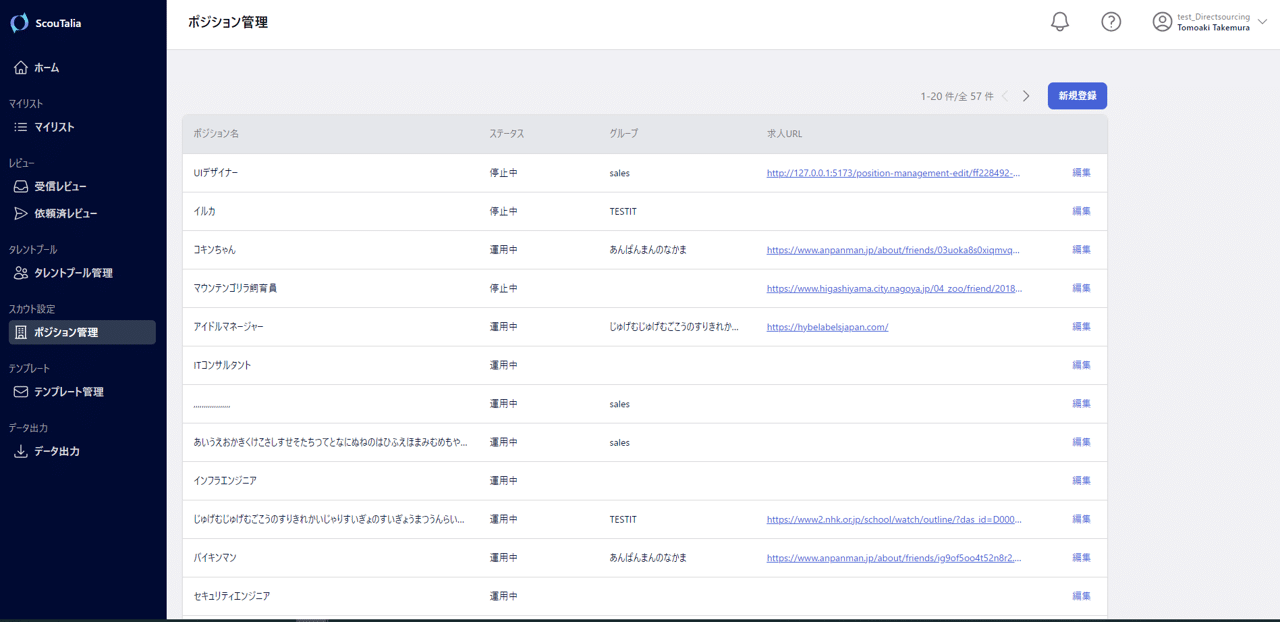
Task: Click the previous page arrow
Action: [1005, 96]
